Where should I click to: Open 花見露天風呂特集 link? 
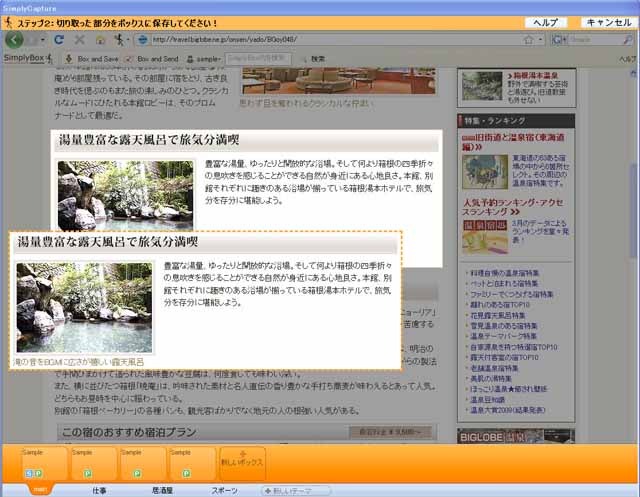pos(498,315)
